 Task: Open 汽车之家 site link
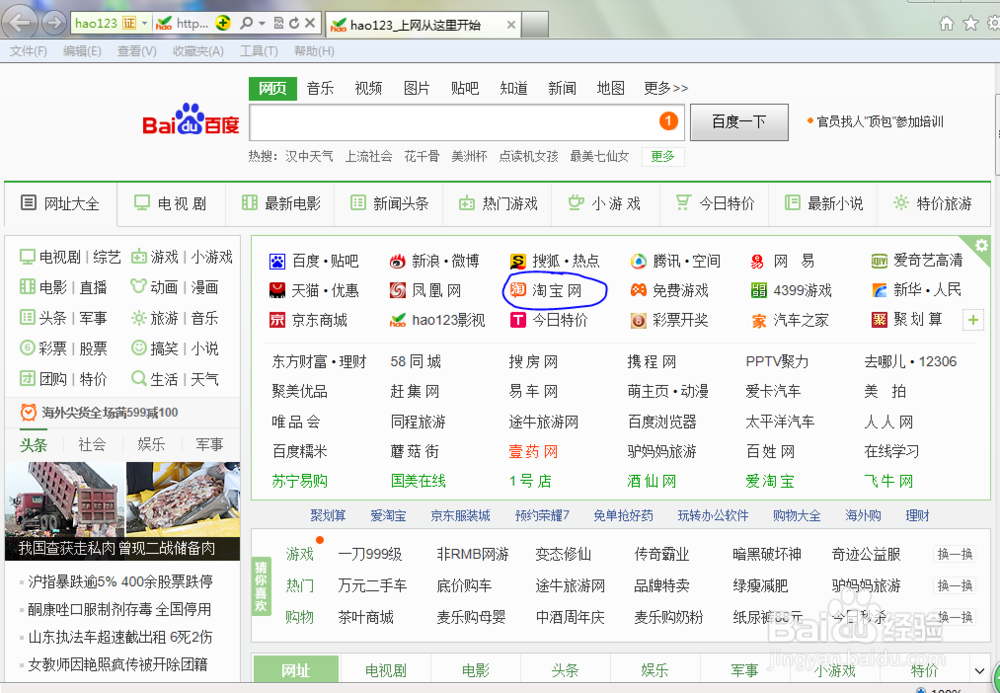pos(790,320)
